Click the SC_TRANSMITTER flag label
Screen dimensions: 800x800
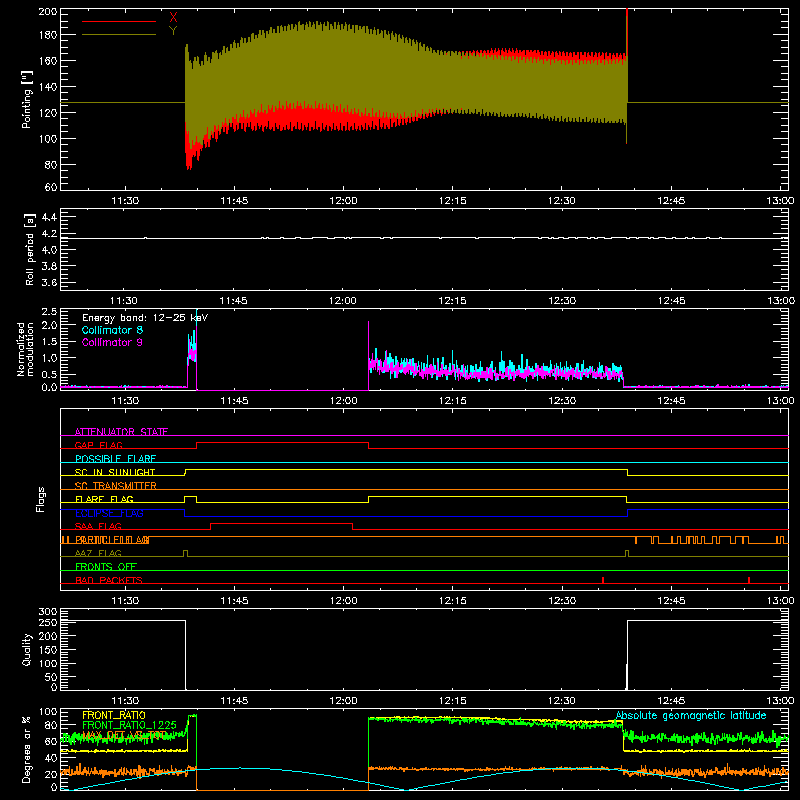[x=116, y=486]
